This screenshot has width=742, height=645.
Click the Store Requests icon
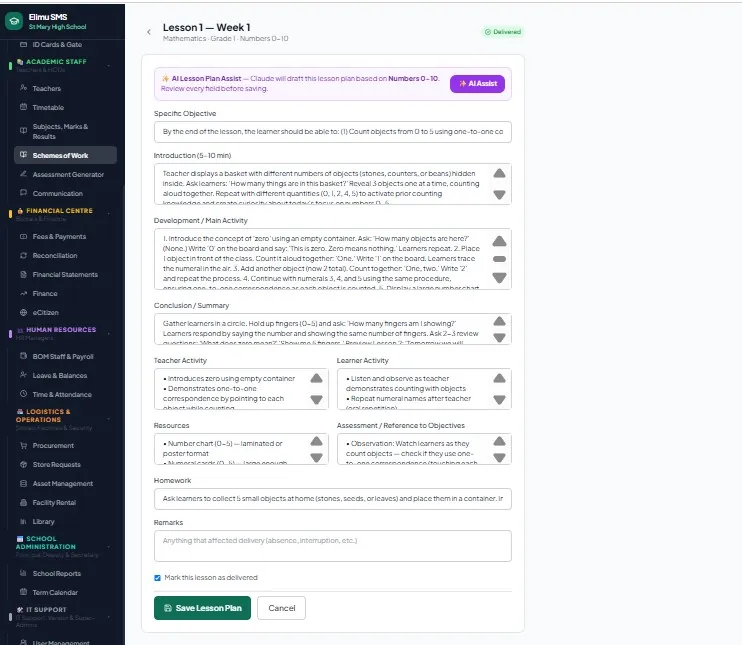click(x=23, y=464)
